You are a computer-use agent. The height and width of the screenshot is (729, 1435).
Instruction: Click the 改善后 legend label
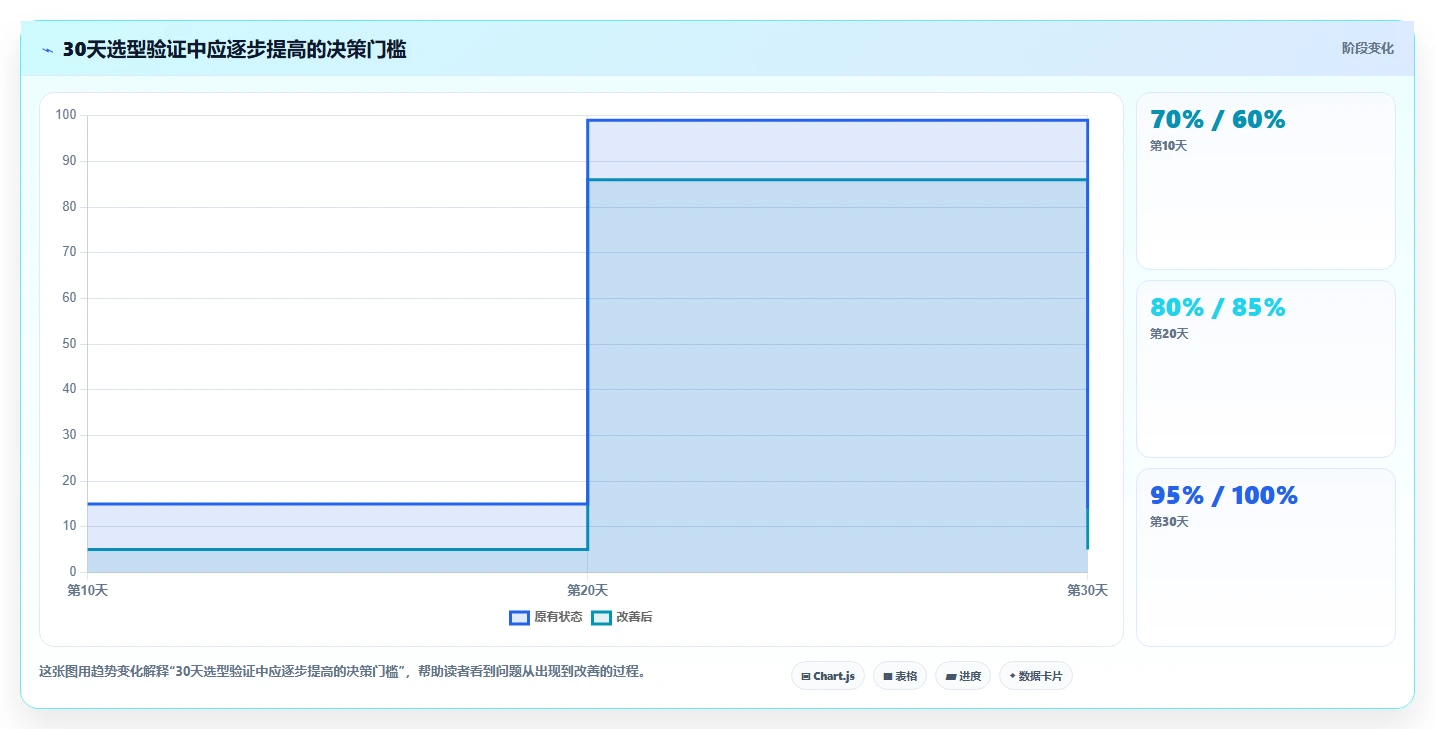click(x=634, y=618)
